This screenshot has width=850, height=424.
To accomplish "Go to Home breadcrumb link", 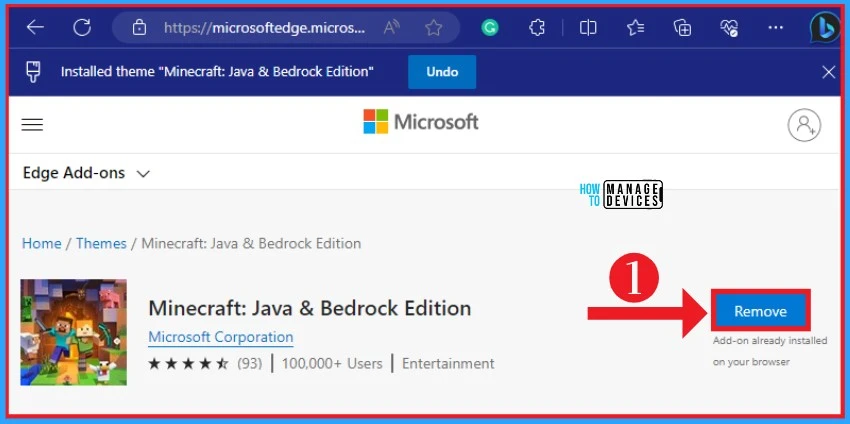I will click(41, 243).
